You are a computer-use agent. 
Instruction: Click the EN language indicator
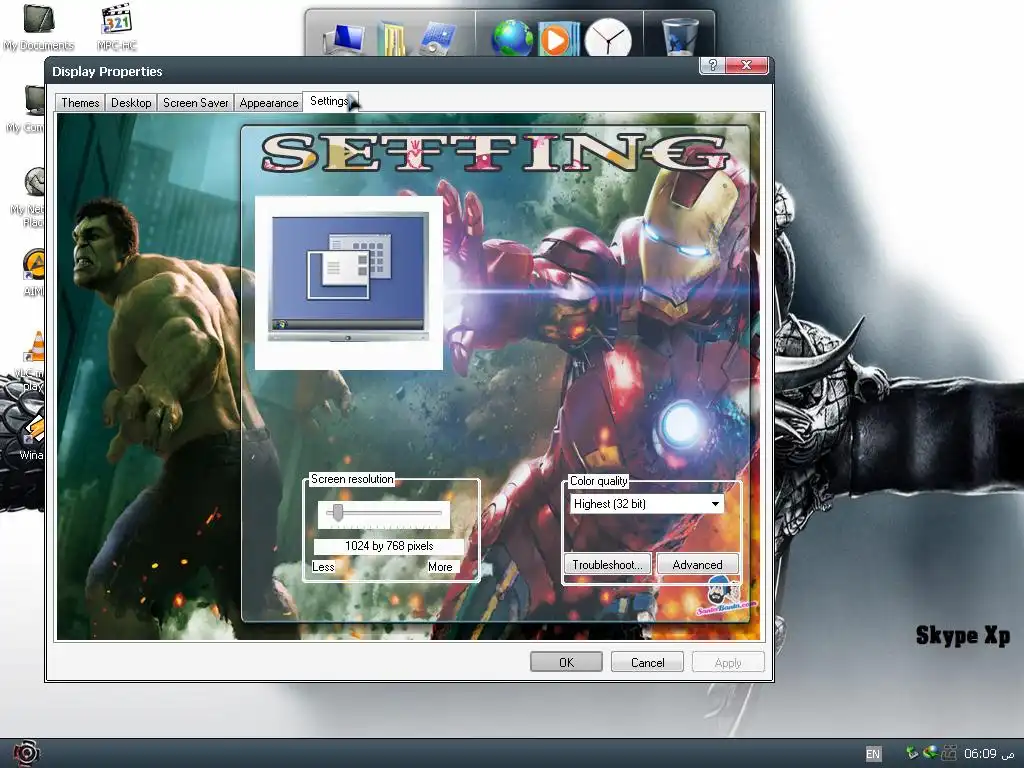click(x=872, y=754)
